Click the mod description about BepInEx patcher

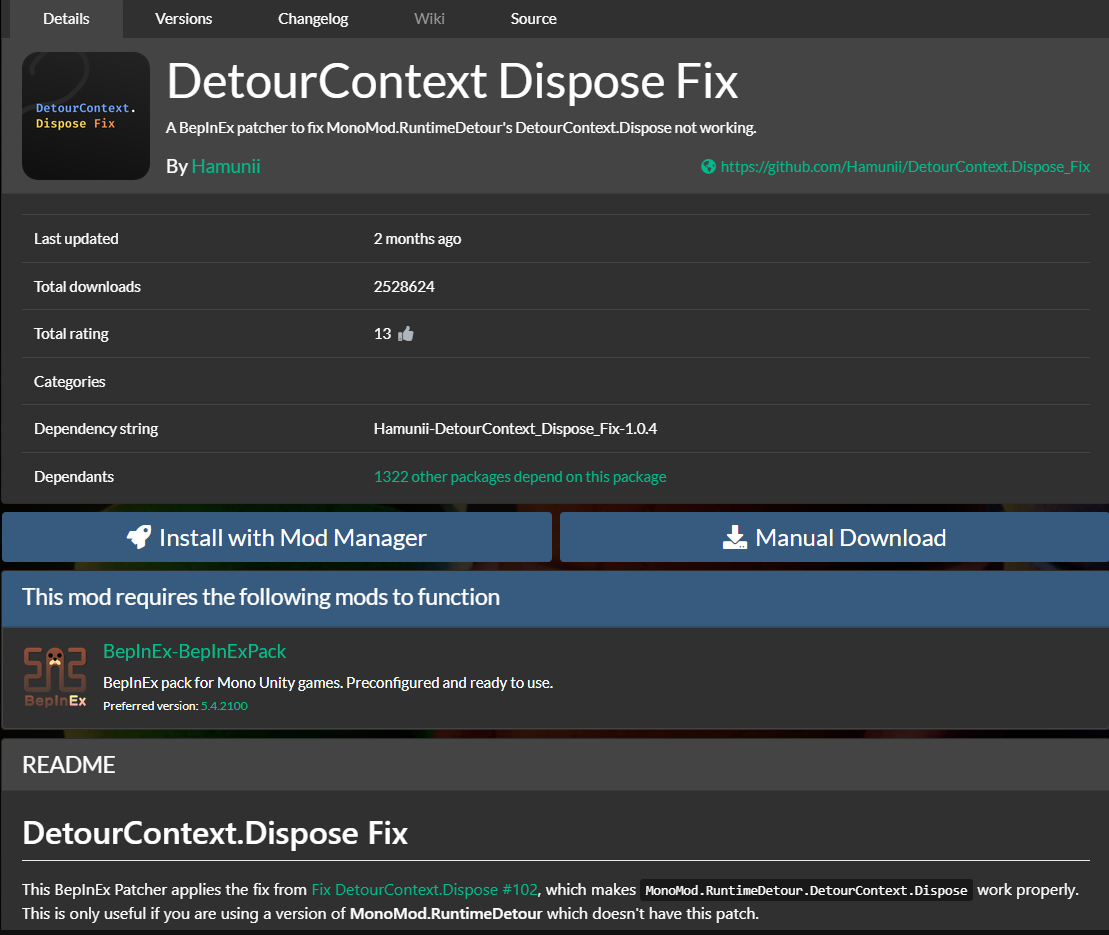[x=461, y=128]
